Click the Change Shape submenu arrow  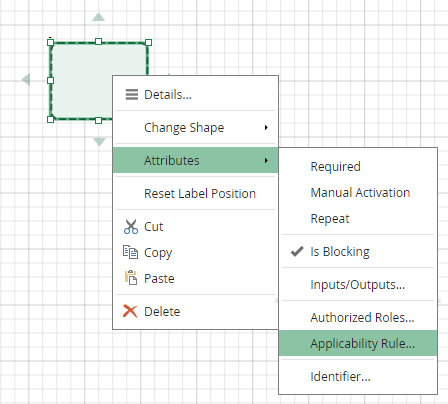tap(266, 128)
